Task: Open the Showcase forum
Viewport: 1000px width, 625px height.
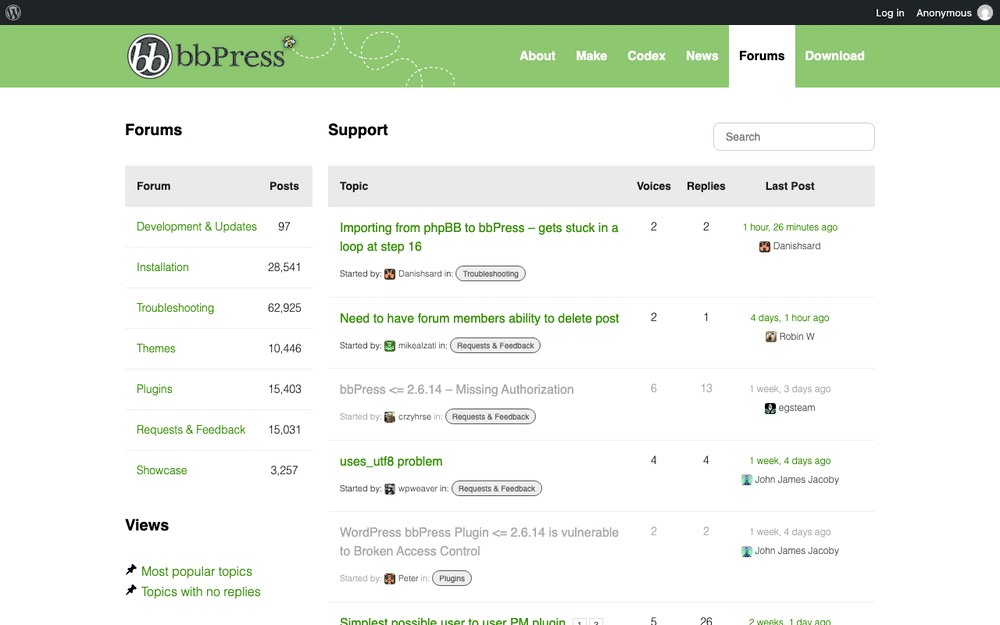Action: click(162, 471)
